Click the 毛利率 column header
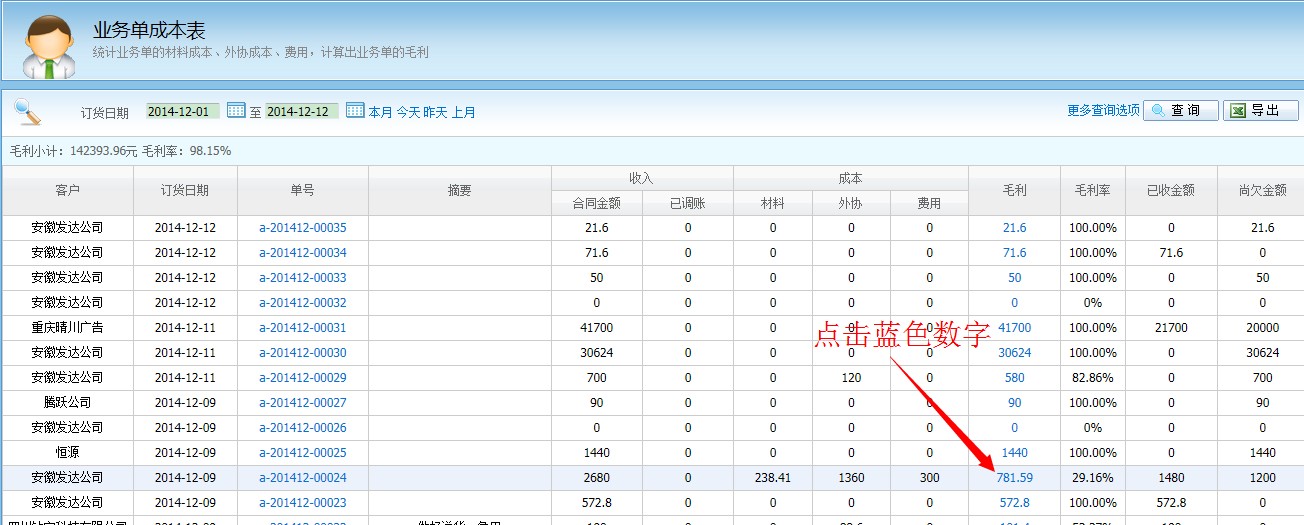 click(x=1092, y=190)
